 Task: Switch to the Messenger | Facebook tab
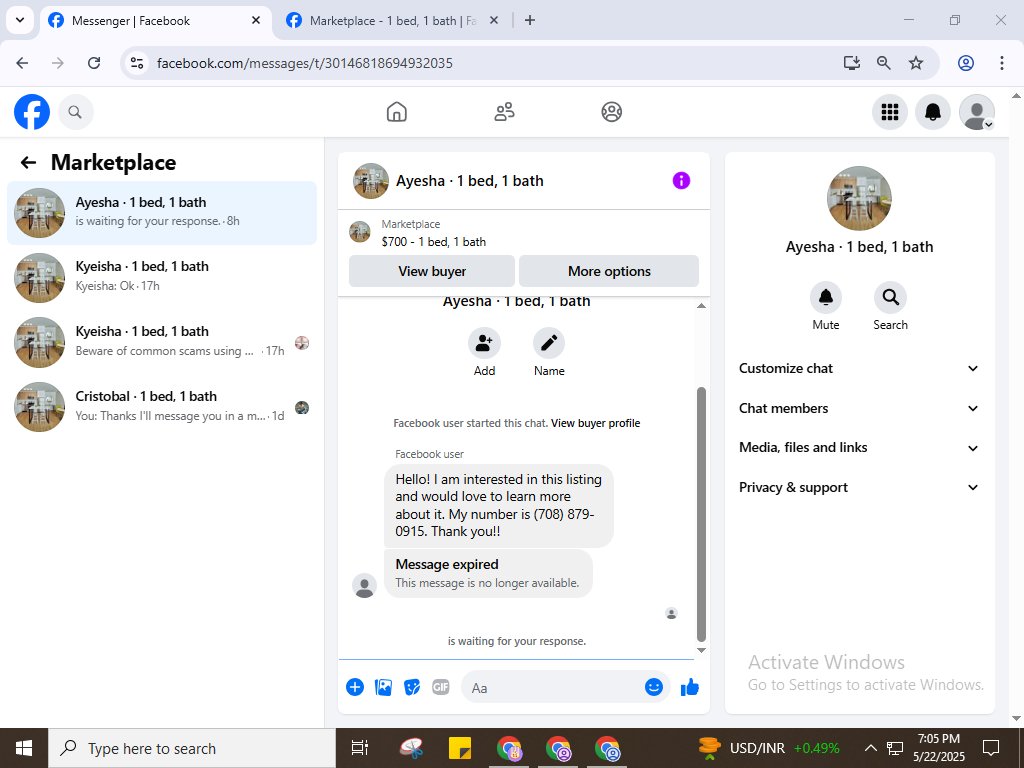click(156, 21)
